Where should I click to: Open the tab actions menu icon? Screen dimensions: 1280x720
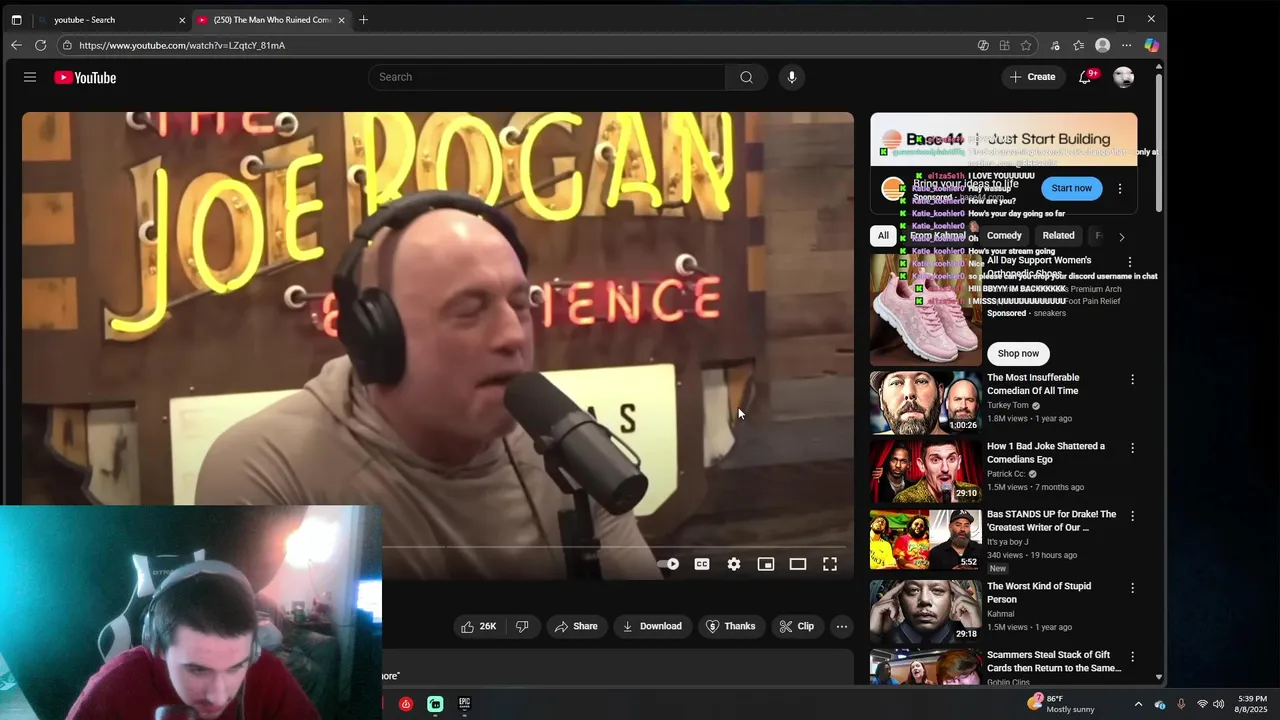(x=16, y=20)
